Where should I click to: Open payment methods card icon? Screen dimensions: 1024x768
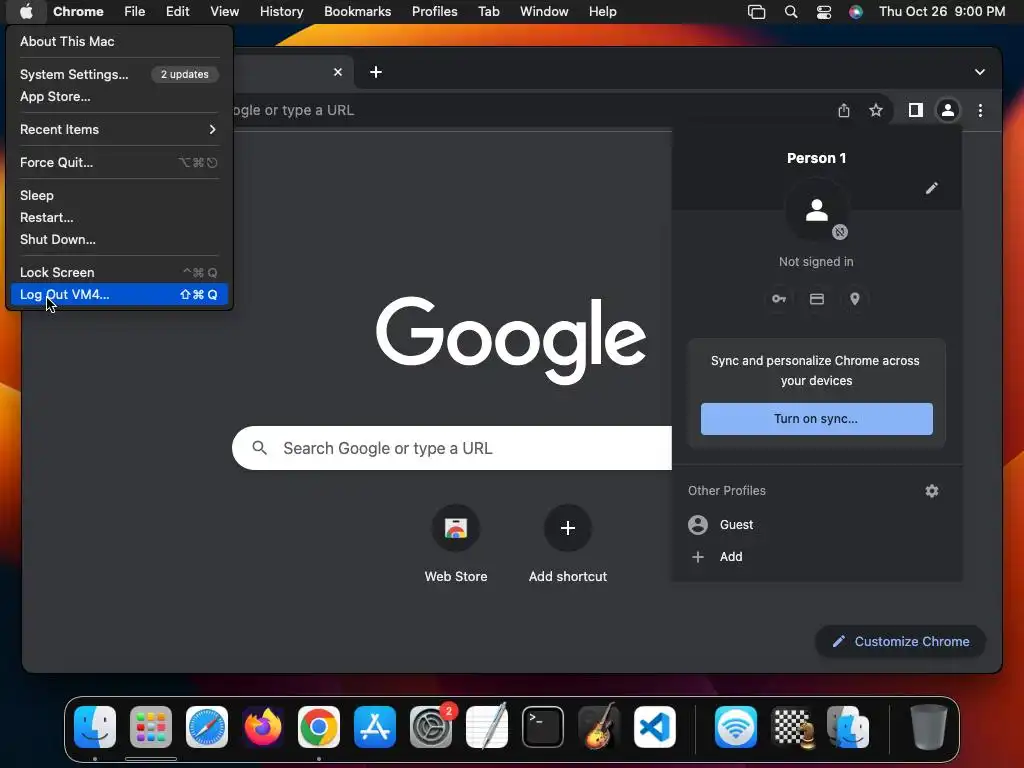[x=816, y=299]
